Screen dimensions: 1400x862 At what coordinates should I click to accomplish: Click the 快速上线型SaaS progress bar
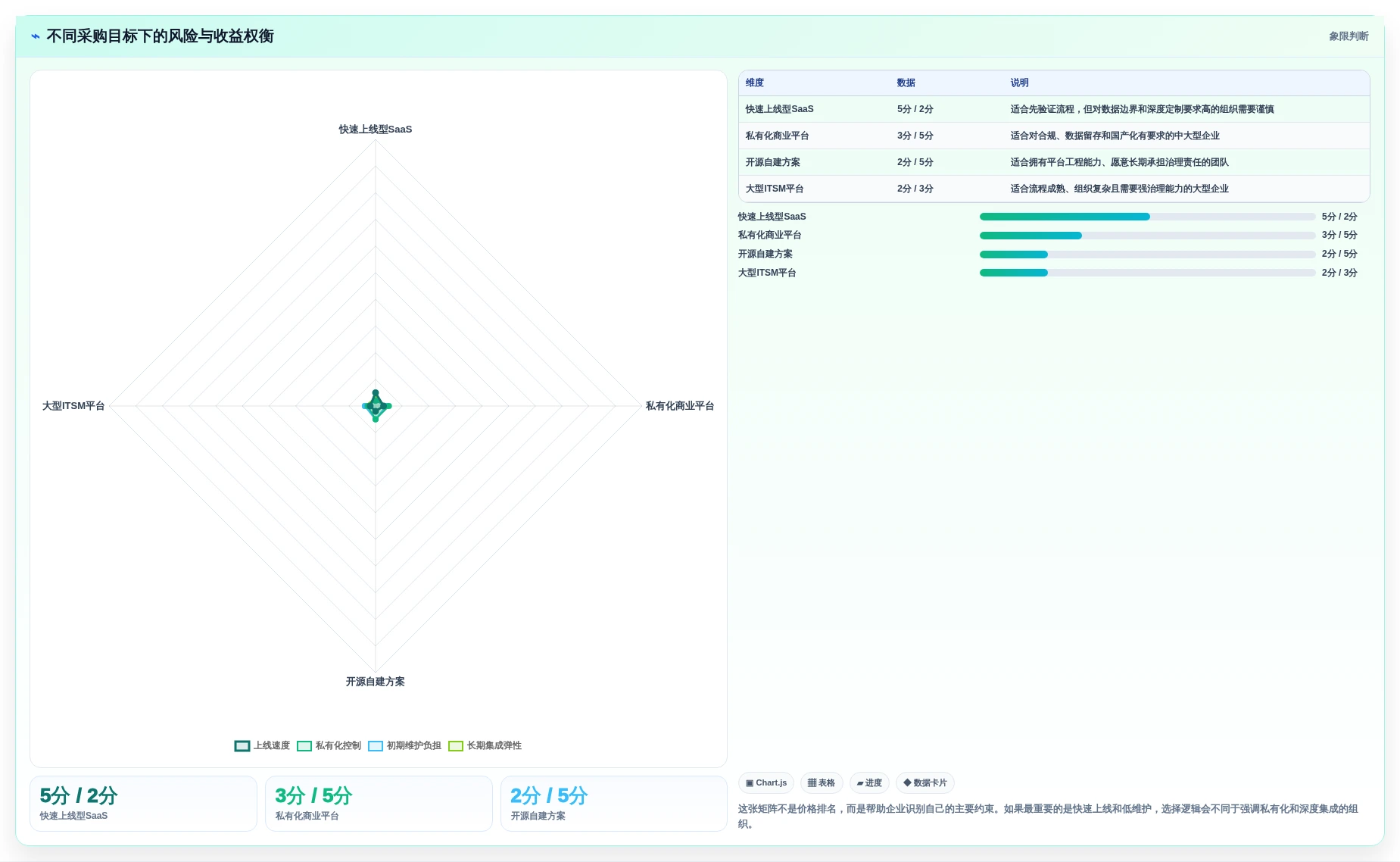pos(1147,217)
